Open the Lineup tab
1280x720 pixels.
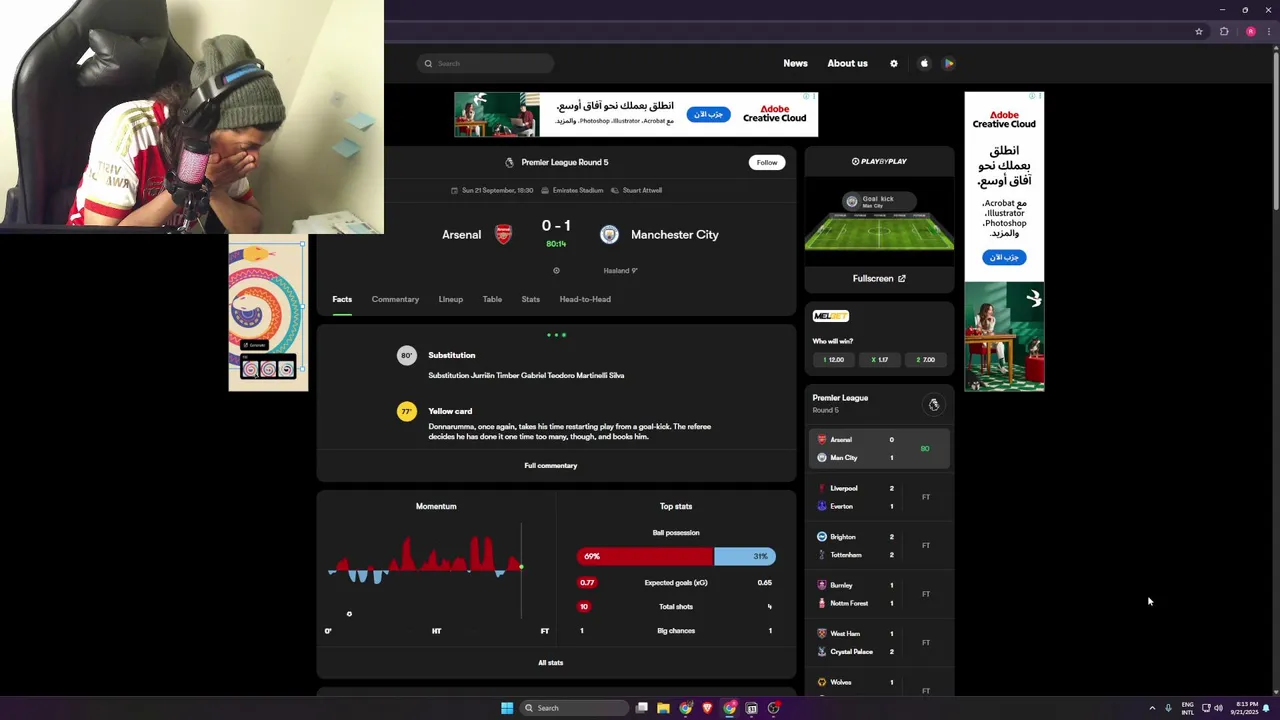click(450, 299)
